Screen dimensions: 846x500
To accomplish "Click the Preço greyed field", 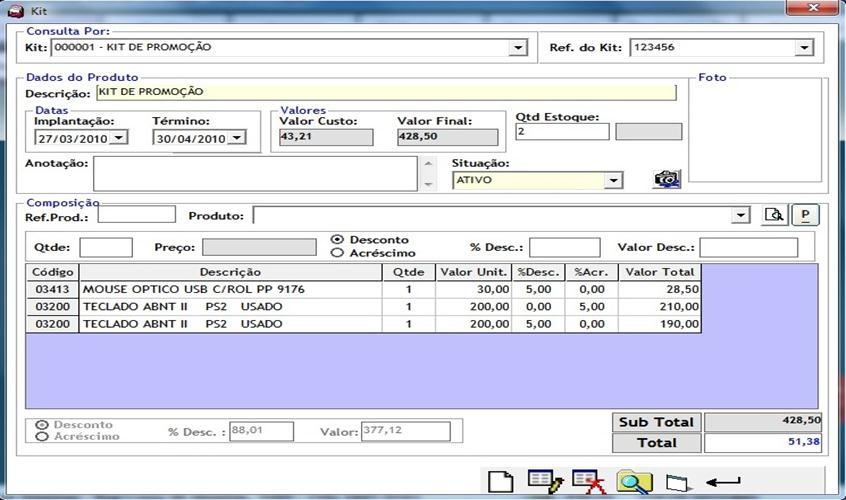I will coord(259,248).
